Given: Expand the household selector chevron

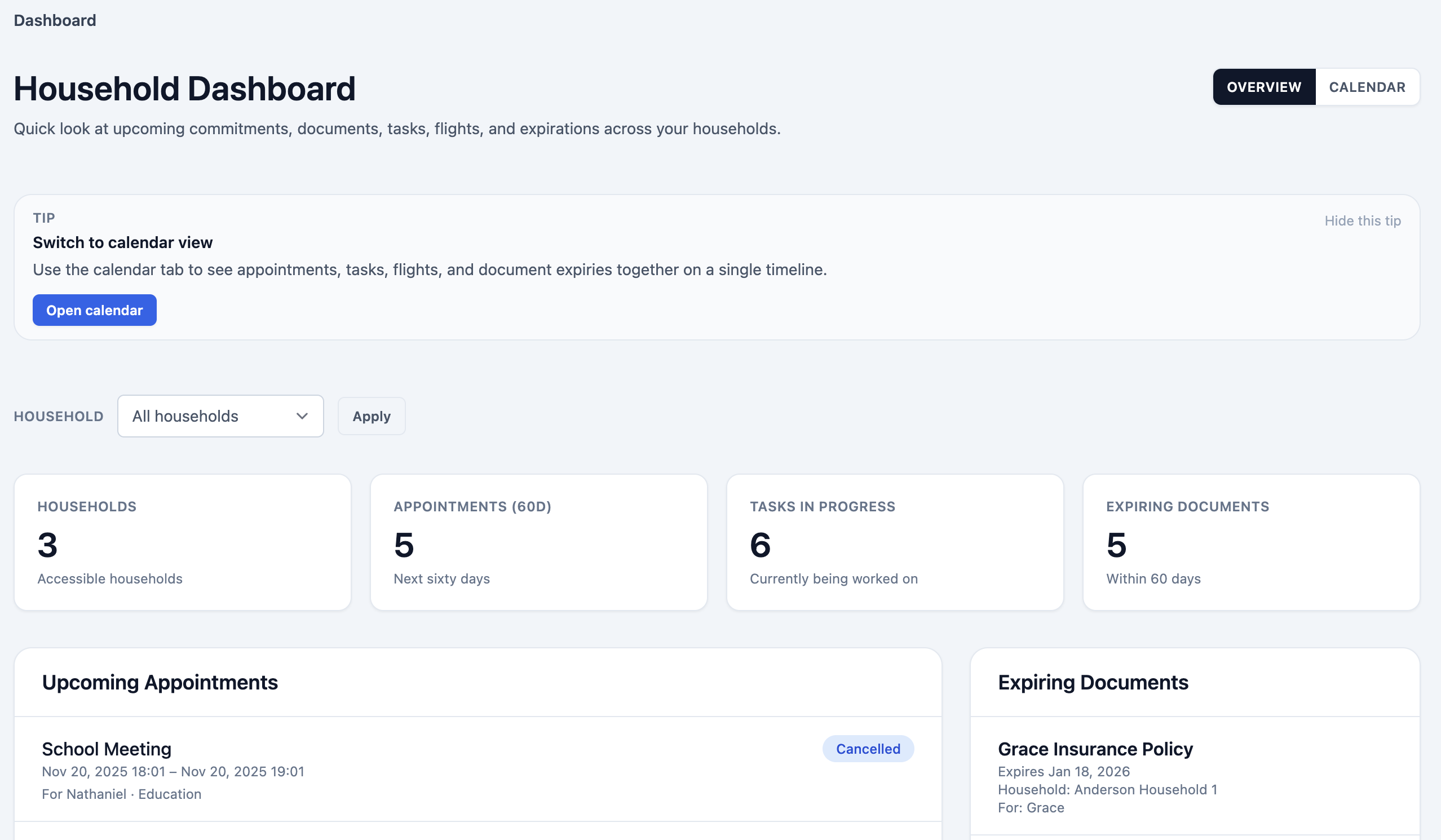Looking at the screenshot, I should (x=303, y=415).
